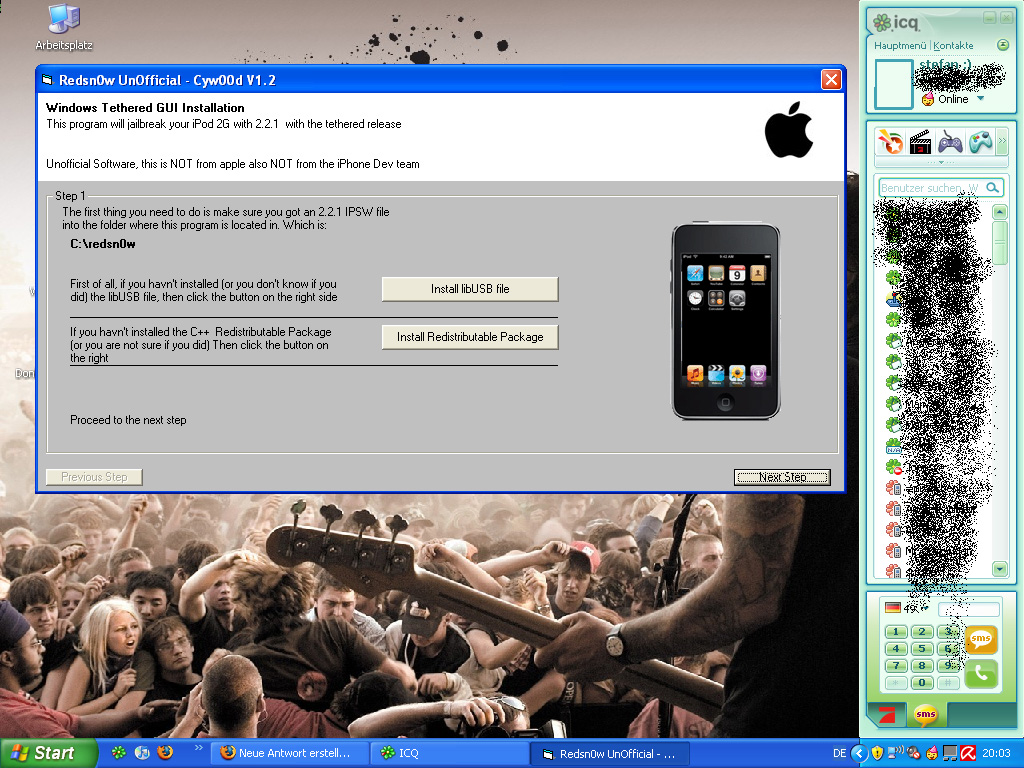Open ICQ Hauptmenü menu
Viewport: 1024px width, 768px height.
[x=900, y=46]
